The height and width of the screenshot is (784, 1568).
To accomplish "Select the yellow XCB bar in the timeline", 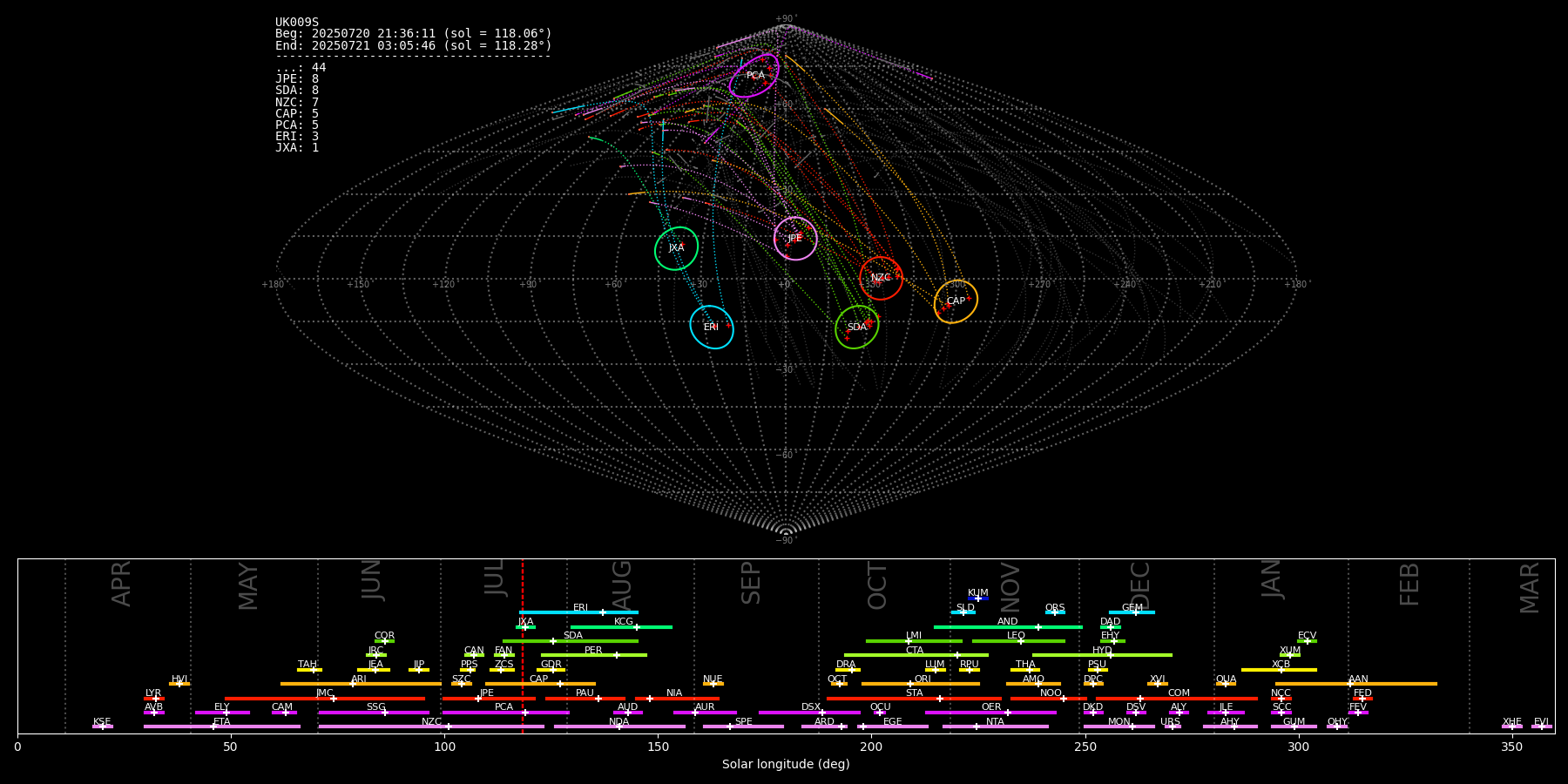I will coord(1279,670).
